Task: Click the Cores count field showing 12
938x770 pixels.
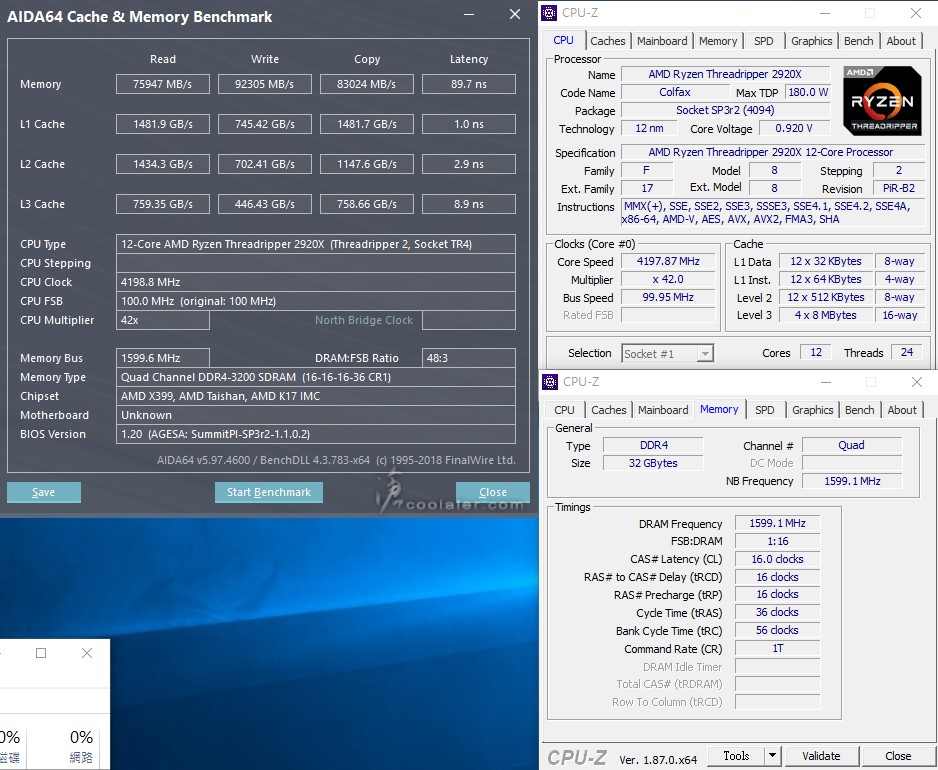Action: coord(816,352)
